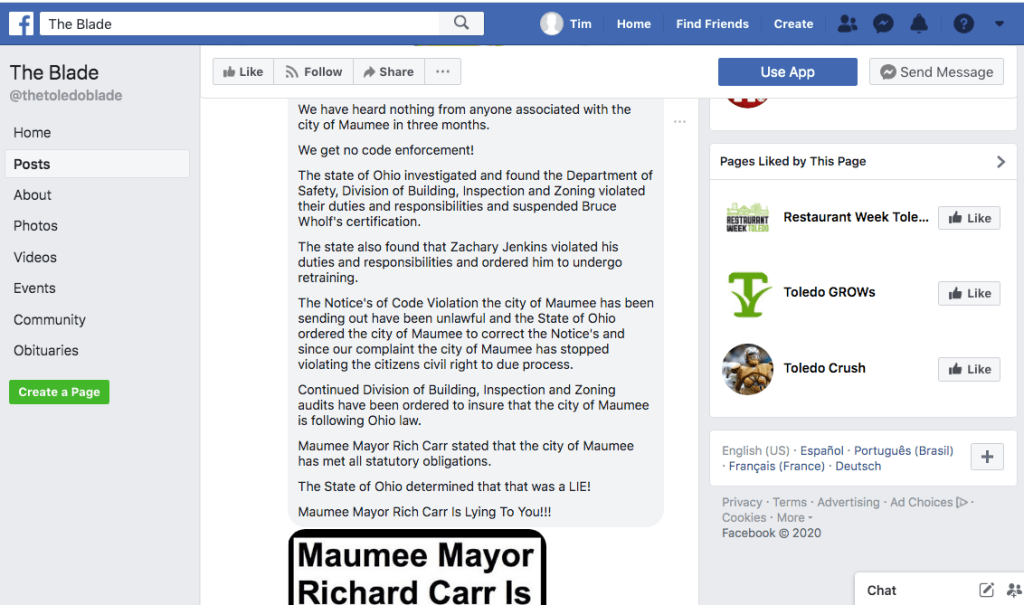
Task: Go to Obituaries in the sidebar
Action: [x=46, y=350]
